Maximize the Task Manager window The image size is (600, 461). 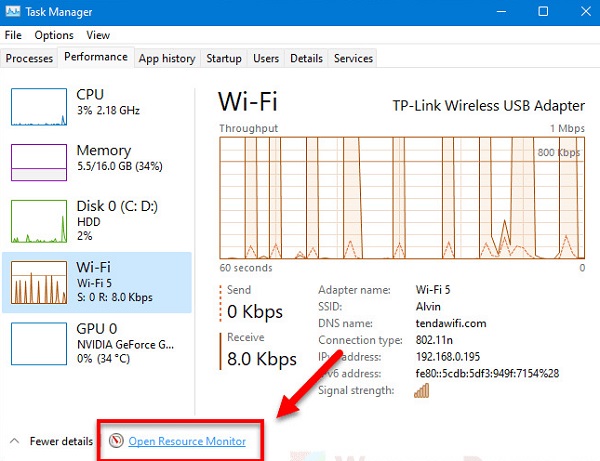[x=543, y=12]
